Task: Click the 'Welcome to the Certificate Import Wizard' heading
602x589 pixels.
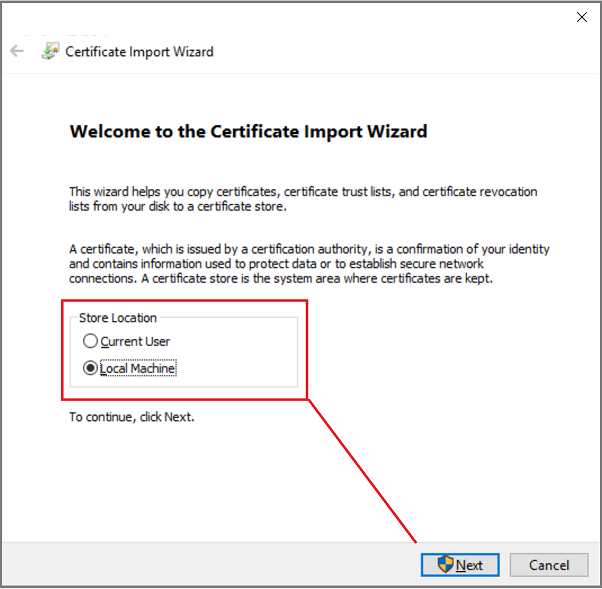Action: click(248, 132)
